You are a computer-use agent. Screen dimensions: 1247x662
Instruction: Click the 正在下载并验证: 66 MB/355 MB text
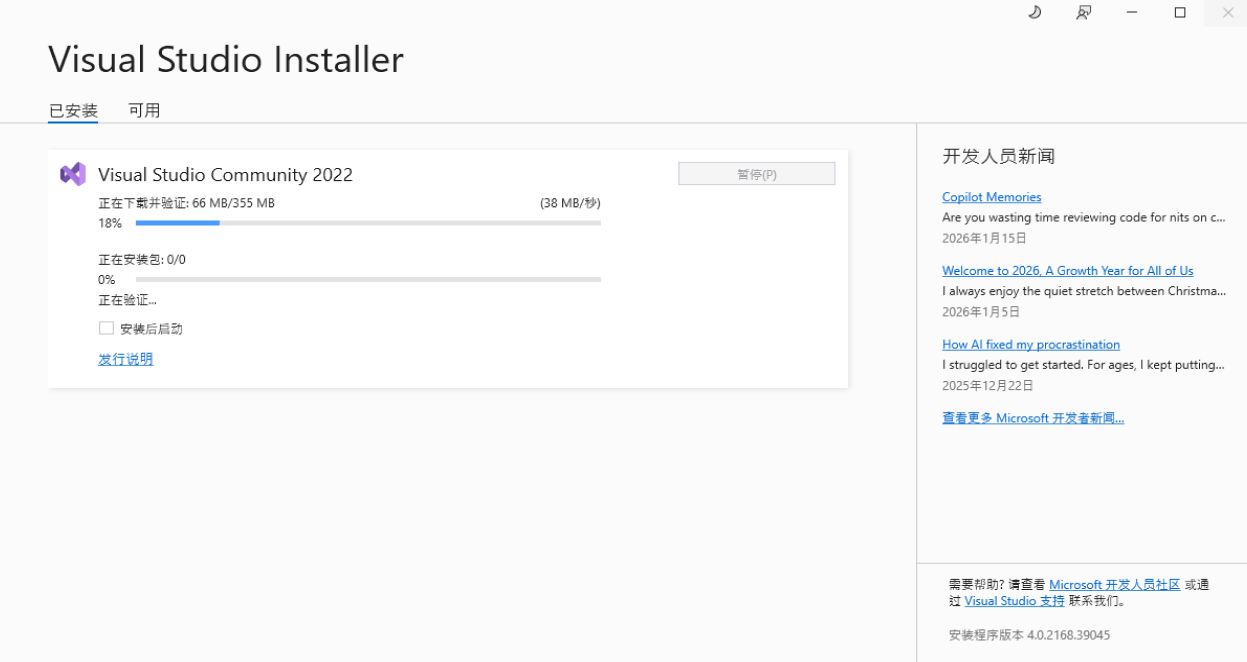pyautogui.click(x=186, y=203)
